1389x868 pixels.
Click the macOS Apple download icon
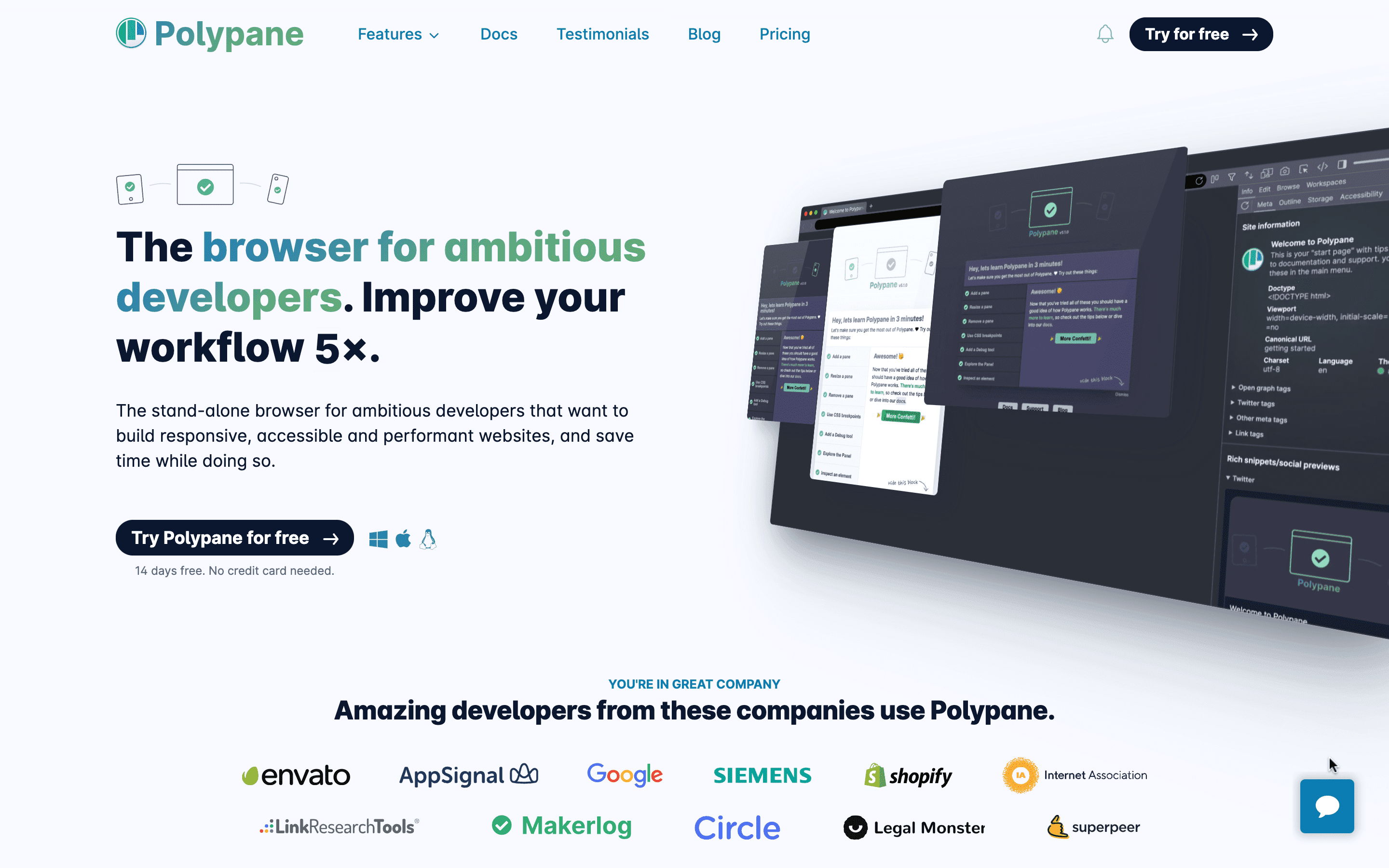click(x=403, y=539)
